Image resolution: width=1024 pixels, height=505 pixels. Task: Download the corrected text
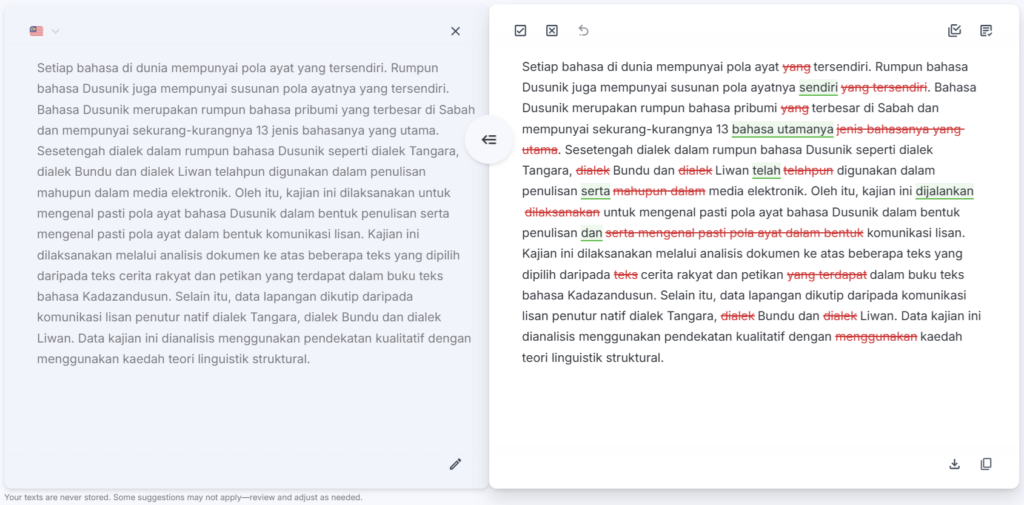pyautogui.click(x=954, y=464)
